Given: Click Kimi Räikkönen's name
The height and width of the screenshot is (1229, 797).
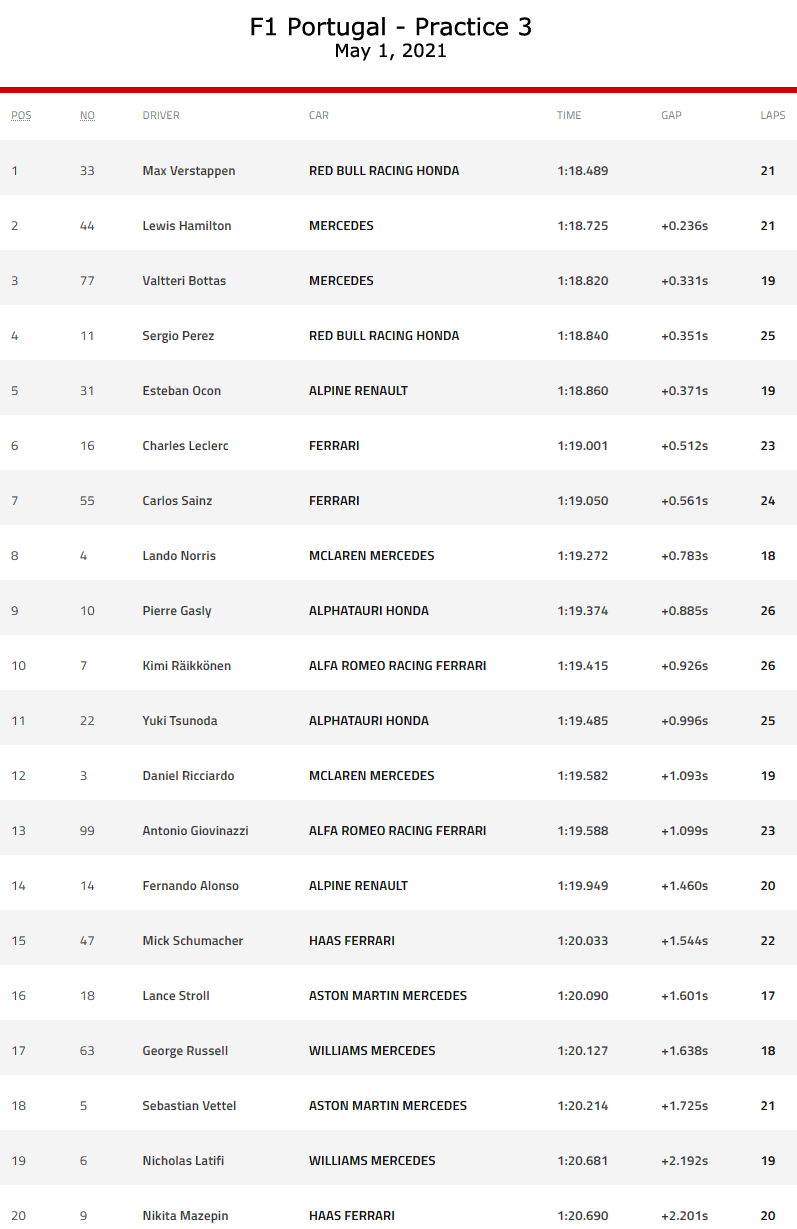Looking at the screenshot, I should [x=187, y=666].
